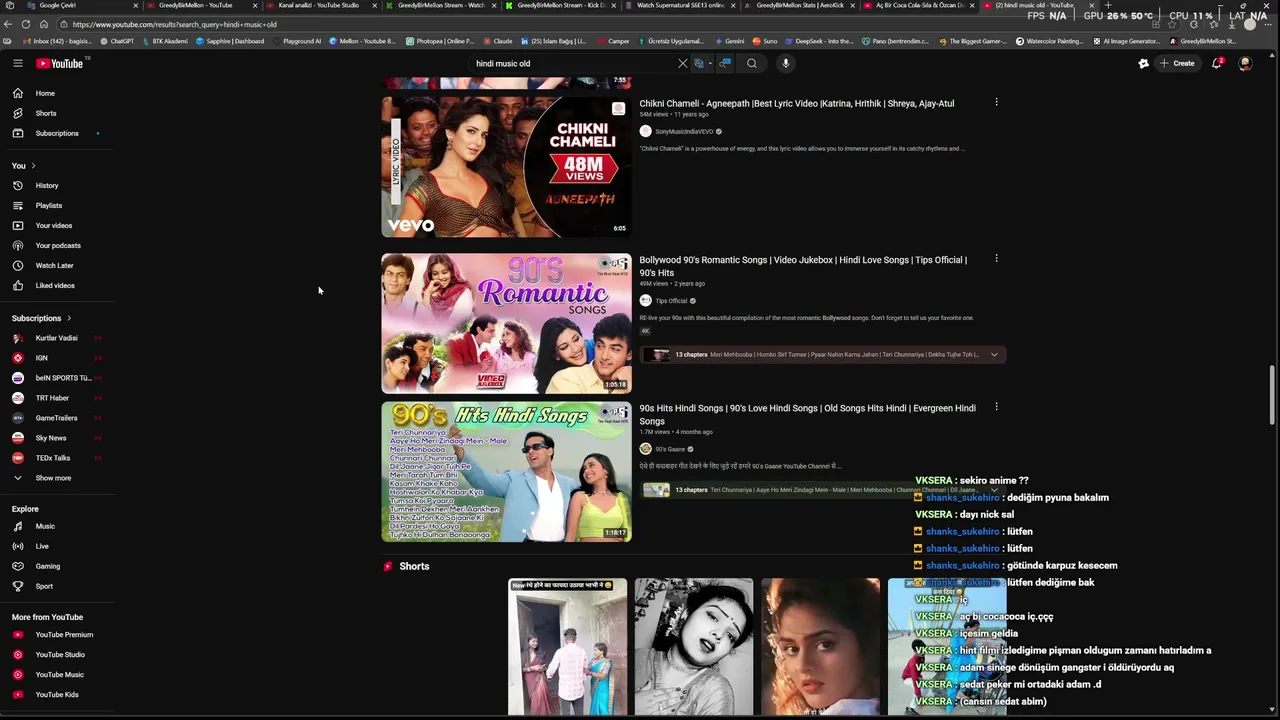Switch to Watch Supernatural browser tab
1280x720 pixels.
pos(680,5)
